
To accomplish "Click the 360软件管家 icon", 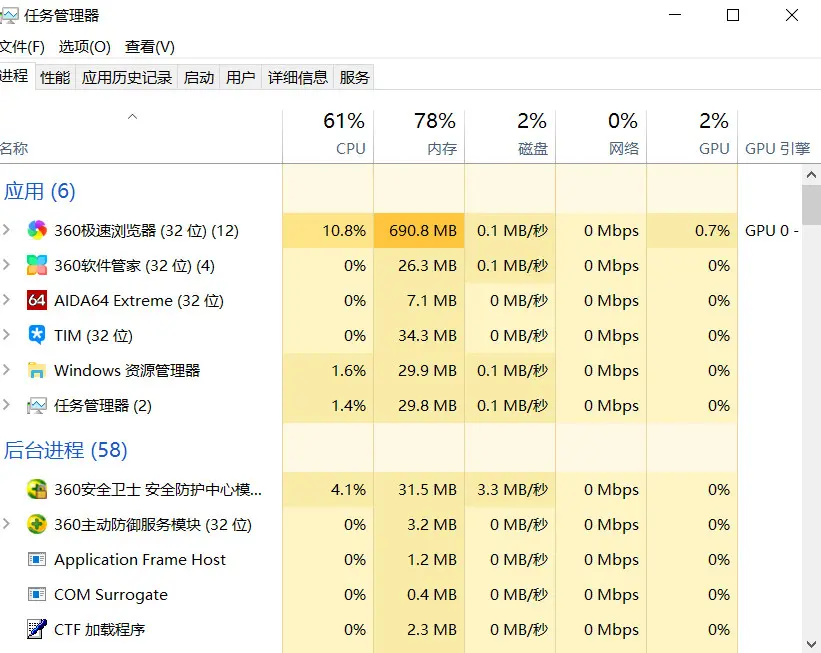I will [37, 265].
